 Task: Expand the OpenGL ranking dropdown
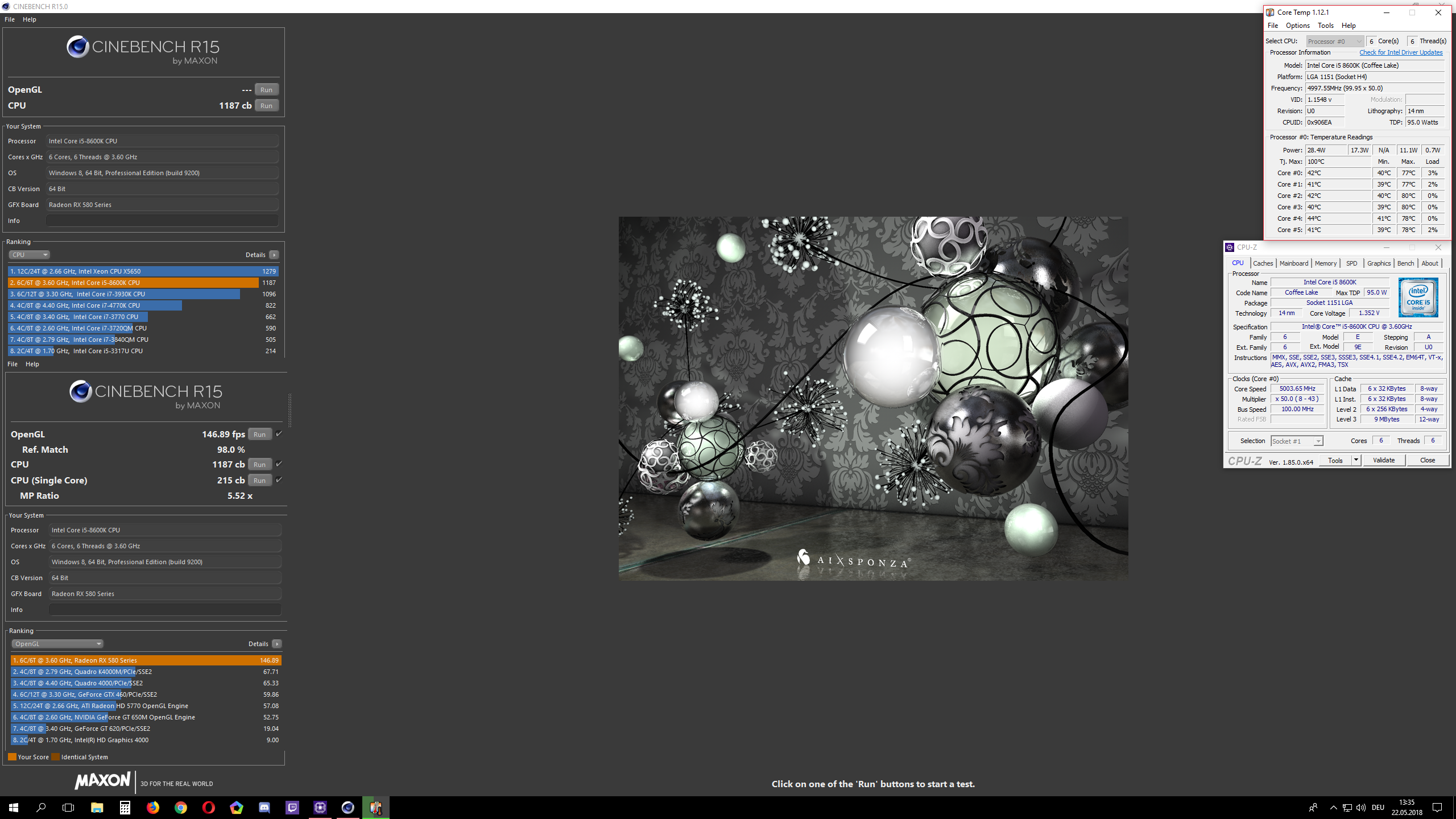click(57, 644)
